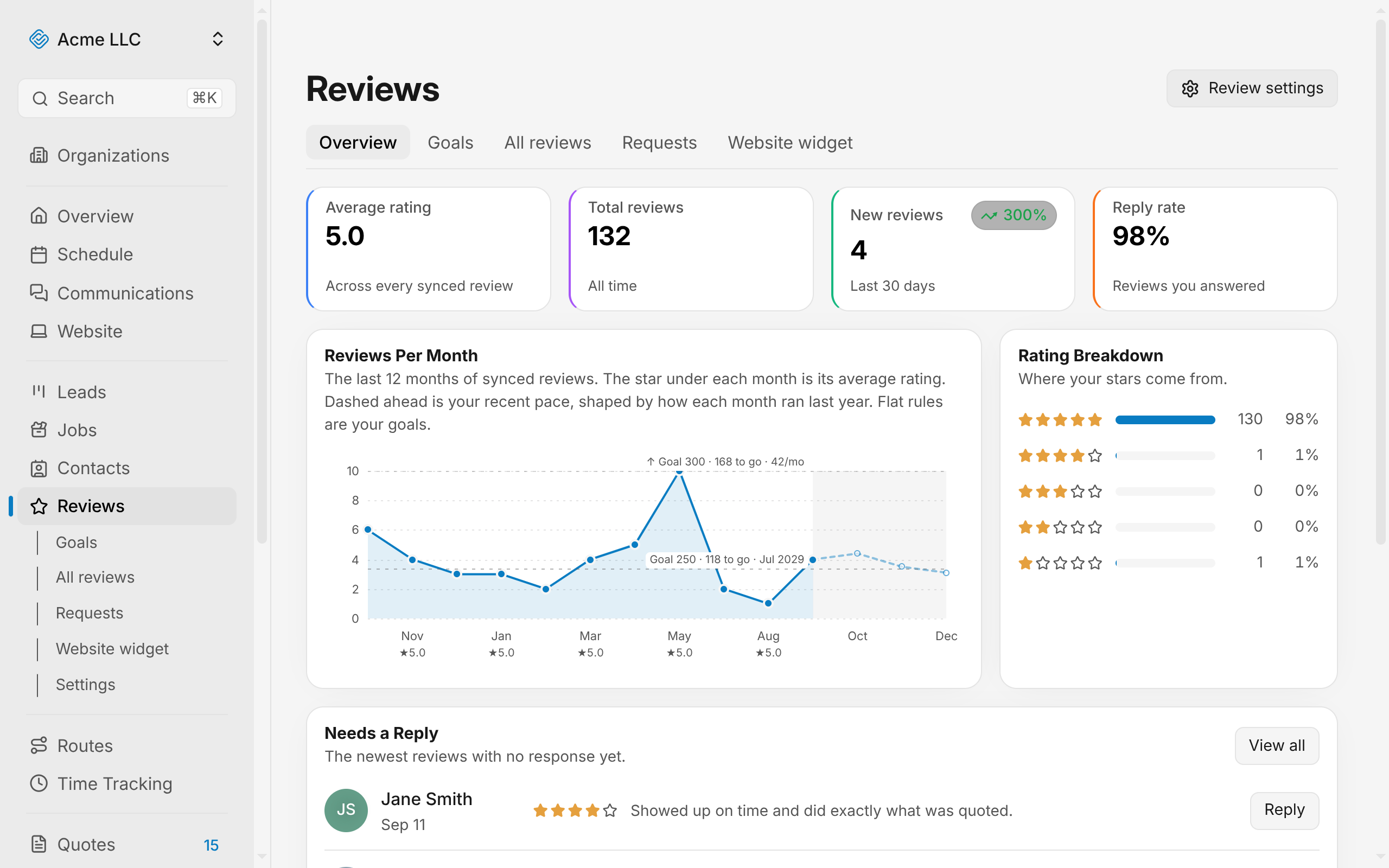Open Time Tracking clock icon
1389x868 pixels.
click(39, 783)
